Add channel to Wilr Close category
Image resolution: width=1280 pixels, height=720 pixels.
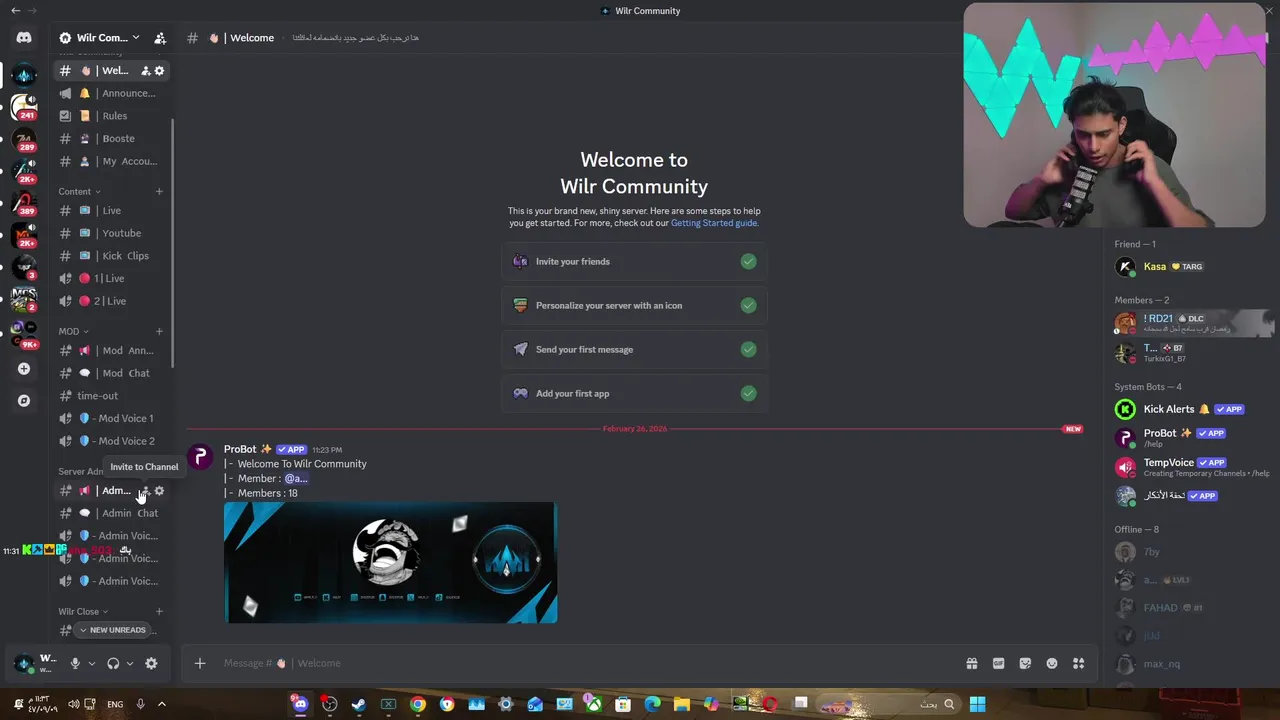coord(159,611)
